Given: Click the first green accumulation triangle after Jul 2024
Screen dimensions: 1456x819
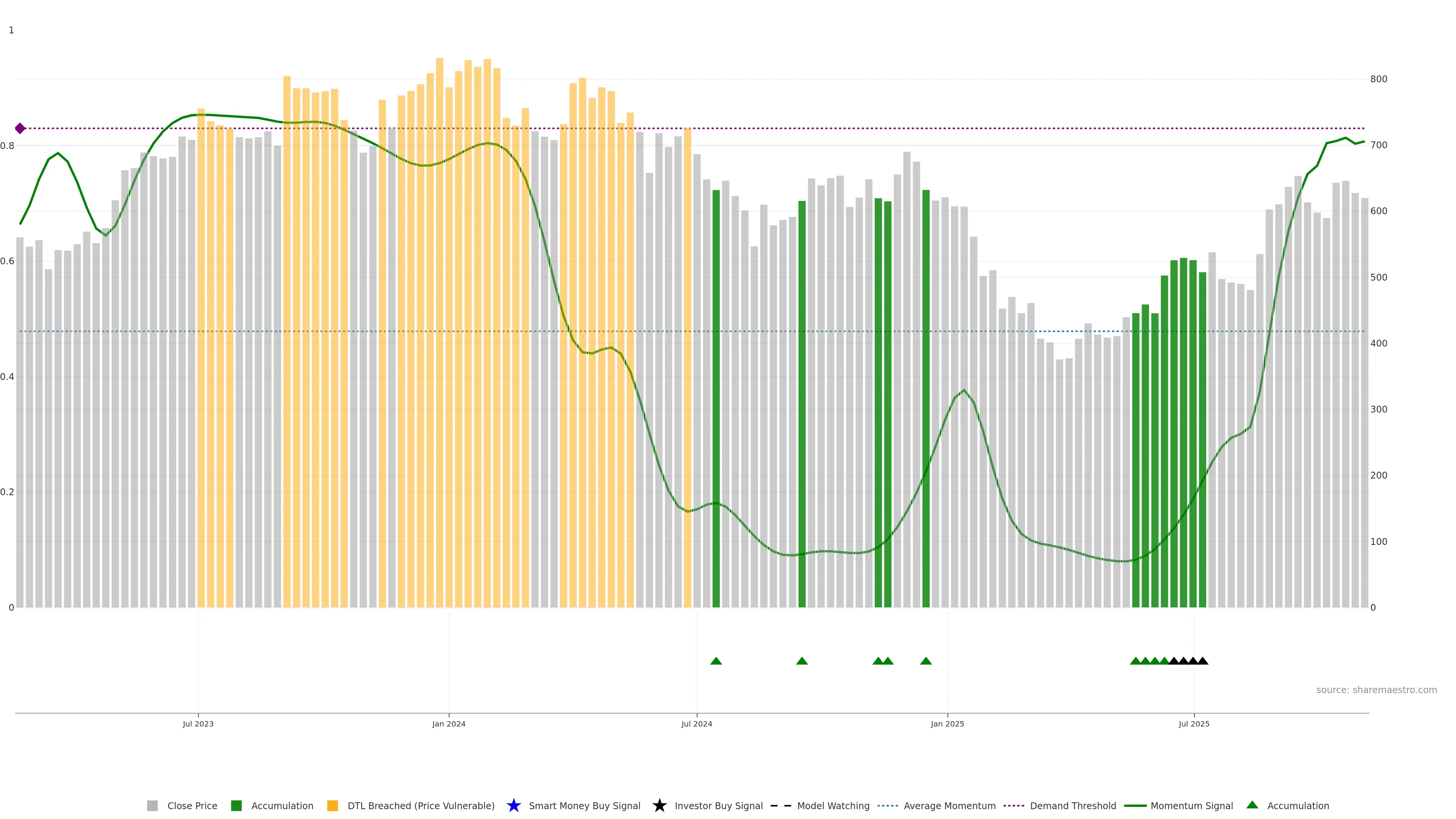Looking at the screenshot, I should point(715,661).
